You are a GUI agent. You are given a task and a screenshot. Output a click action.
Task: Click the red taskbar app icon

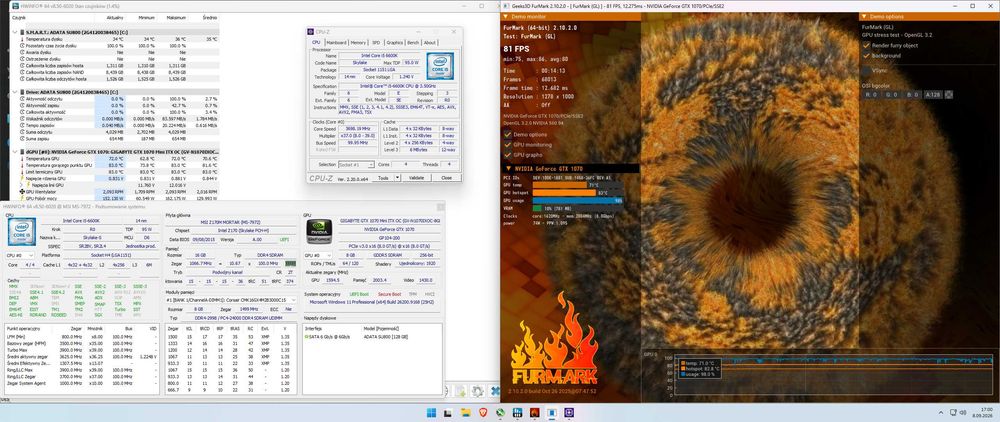(535, 412)
